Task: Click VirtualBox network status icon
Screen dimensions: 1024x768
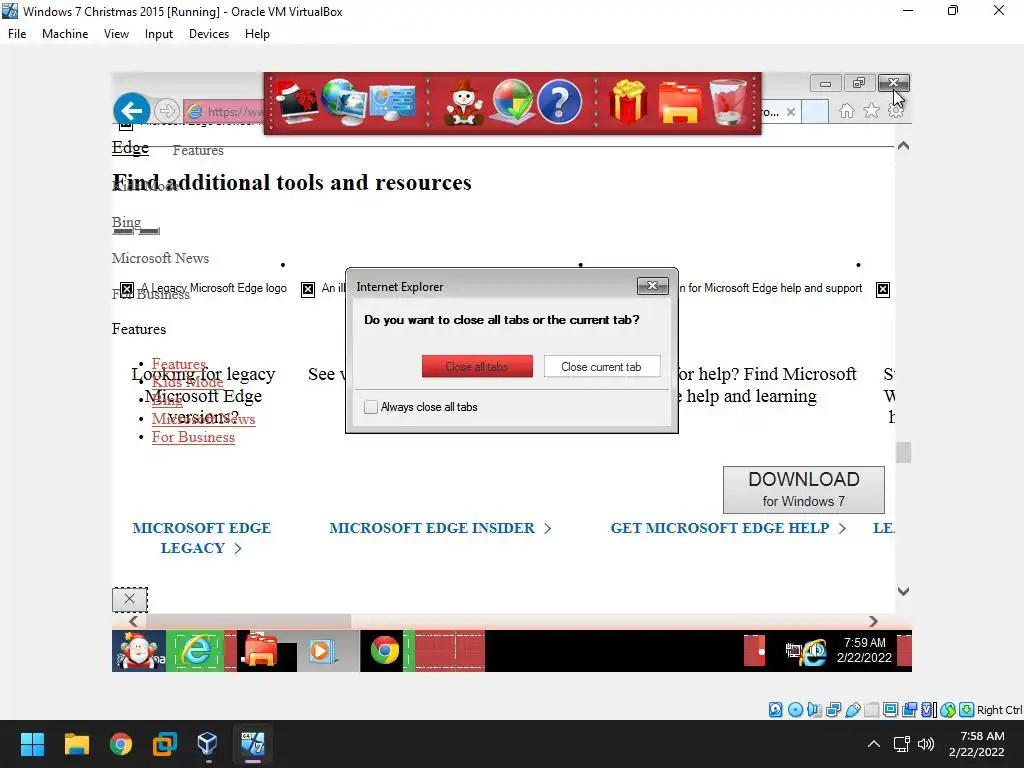Action: pos(833,709)
